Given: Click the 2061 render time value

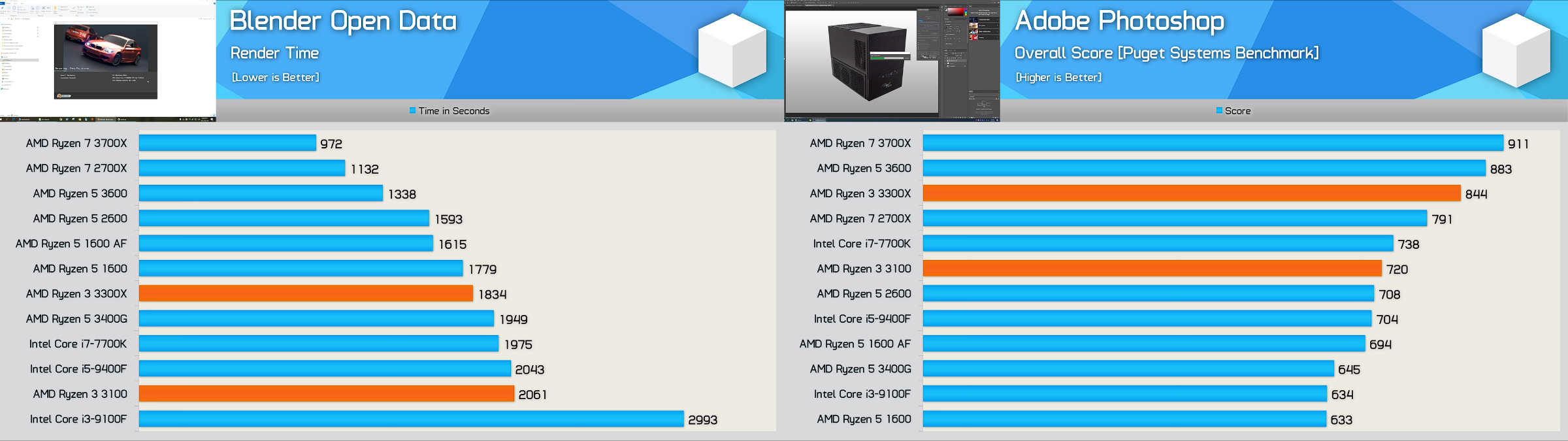Looking at the screenshot, I should (533, 395).
